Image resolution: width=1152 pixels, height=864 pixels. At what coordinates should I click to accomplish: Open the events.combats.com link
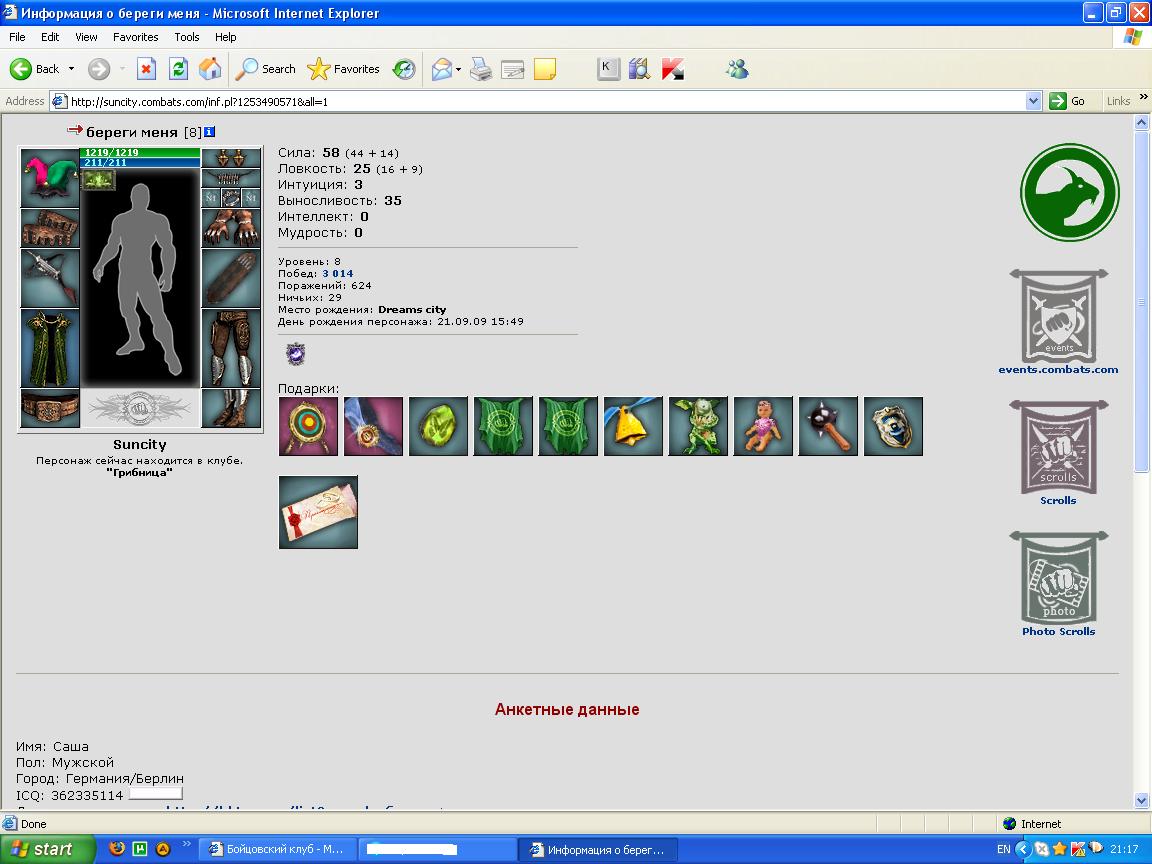(x=1058, y=370)
